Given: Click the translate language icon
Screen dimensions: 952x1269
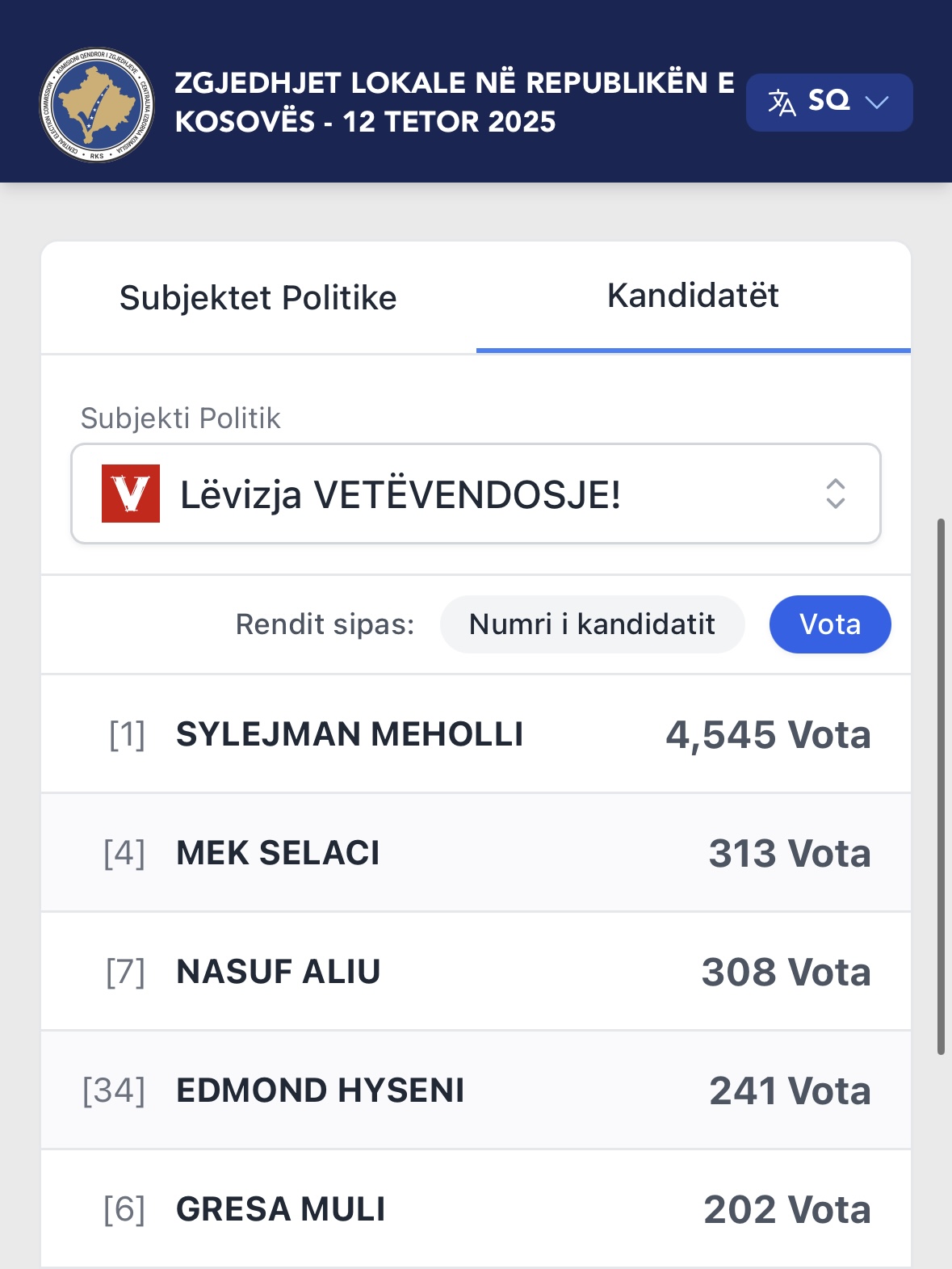Looking at the screenshot, I should (x=782, y=103).
